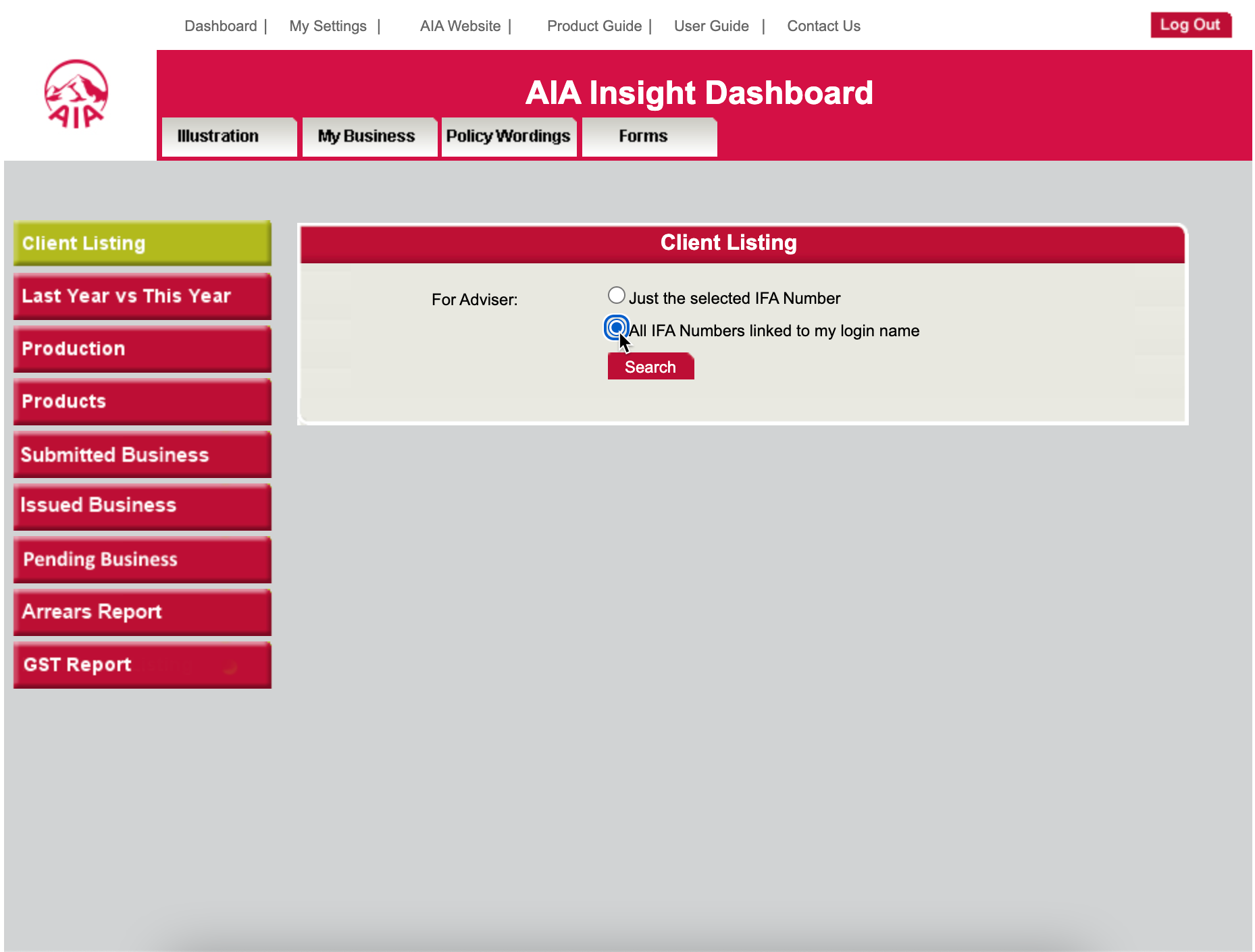View the Arrears Report
This screenshot has height=952, width=1255.
tap(142, 612)
